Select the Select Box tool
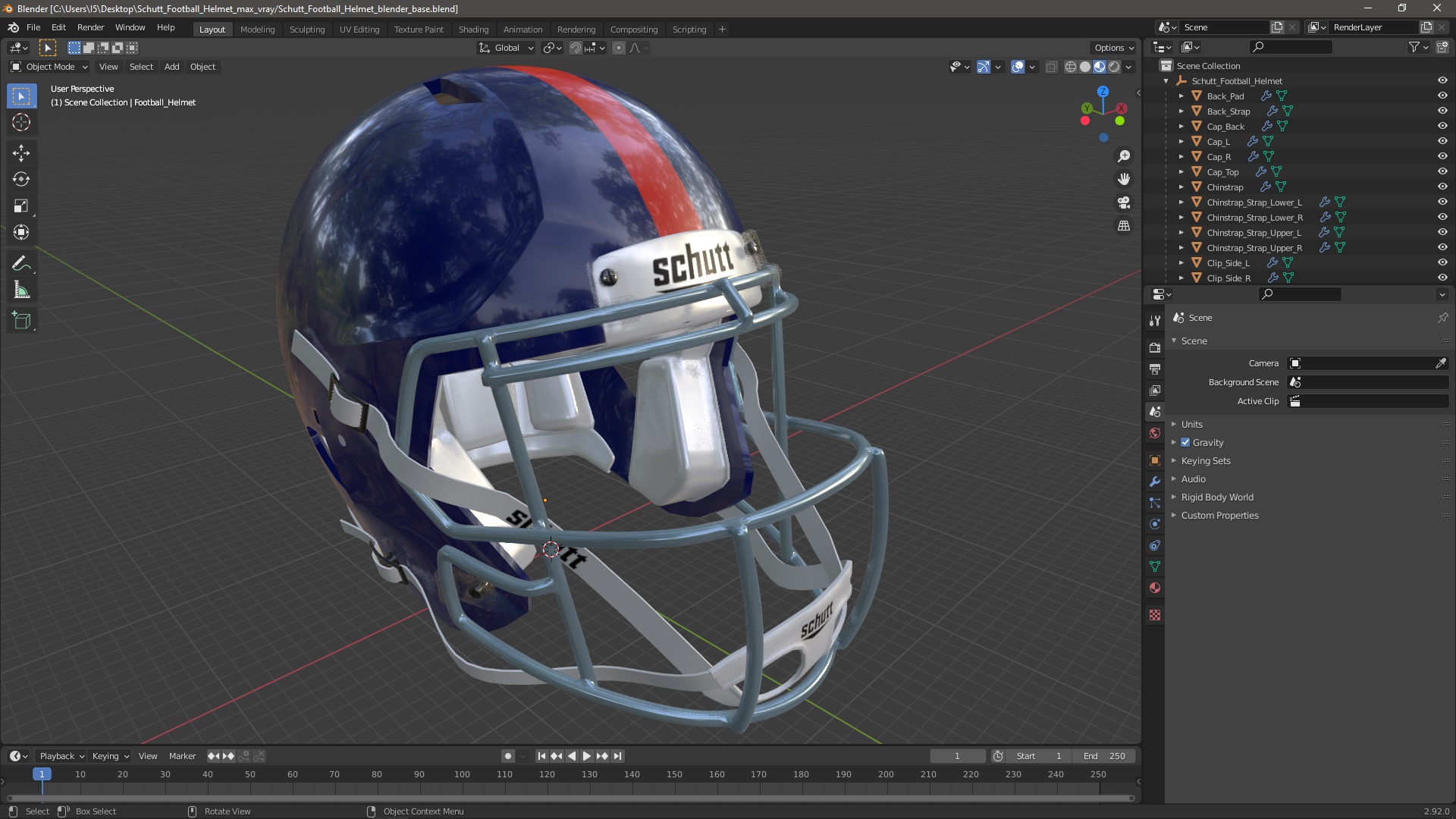Viewport: 1456px width, 819px height. click(x=21, y=96)
